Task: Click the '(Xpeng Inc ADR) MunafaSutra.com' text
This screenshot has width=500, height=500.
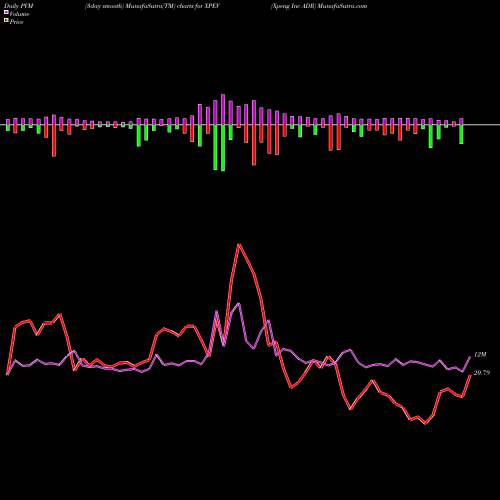Action: [319, 6]
